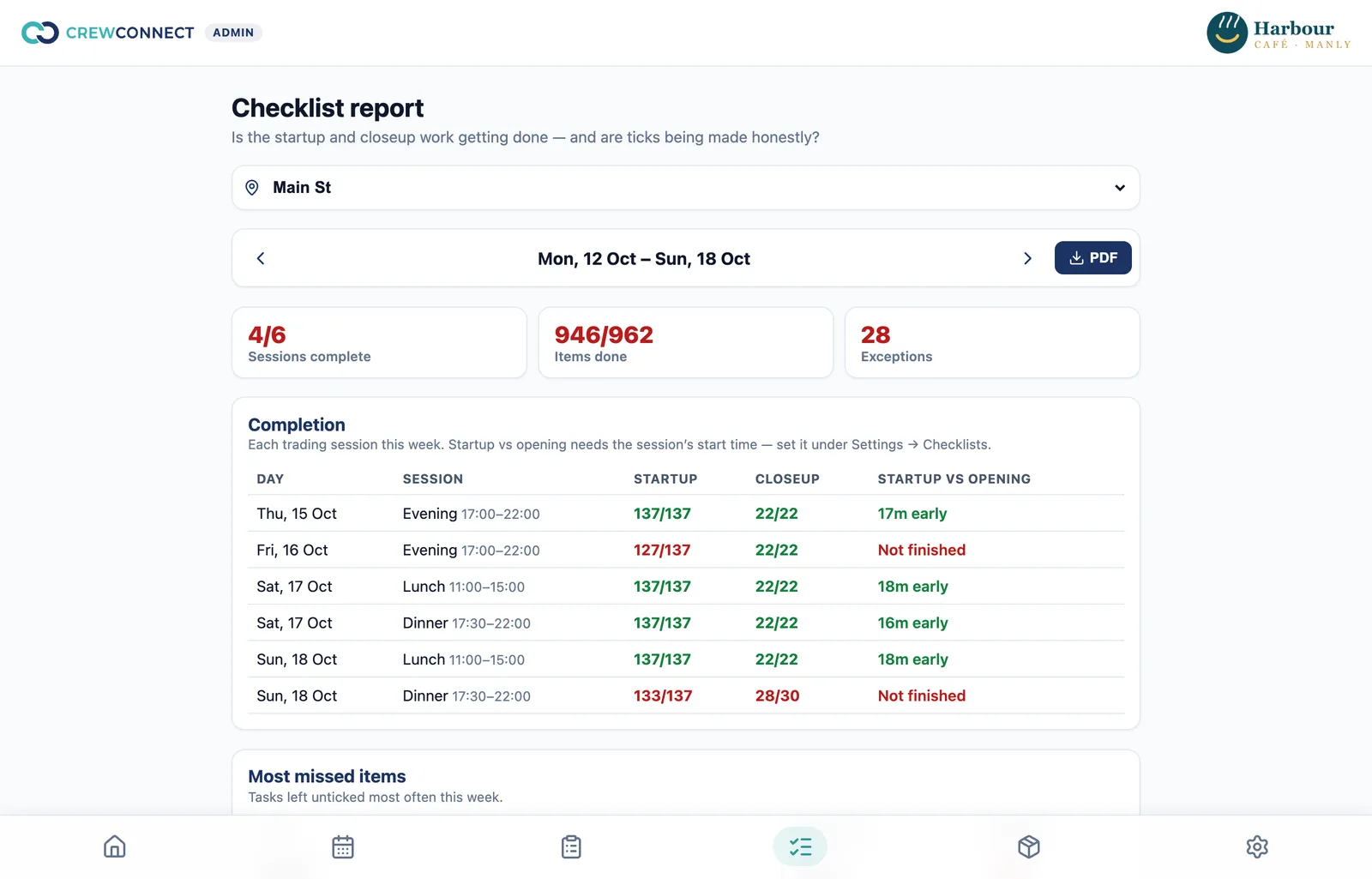Download the report as PDF
Image resolution: width=1372 pixels, height=879 pixels.
(1092, 258)
